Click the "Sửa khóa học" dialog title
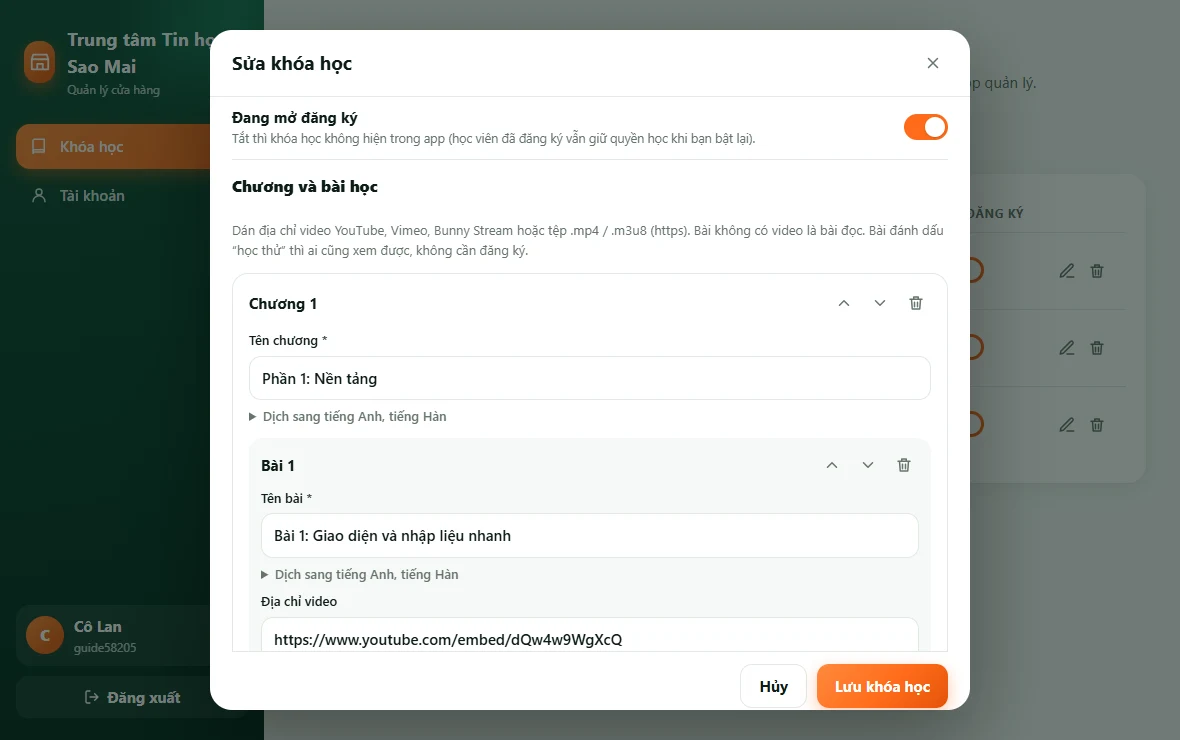Image resolution: width=1180 pixels, height=740 pixels. click(292, 64)
